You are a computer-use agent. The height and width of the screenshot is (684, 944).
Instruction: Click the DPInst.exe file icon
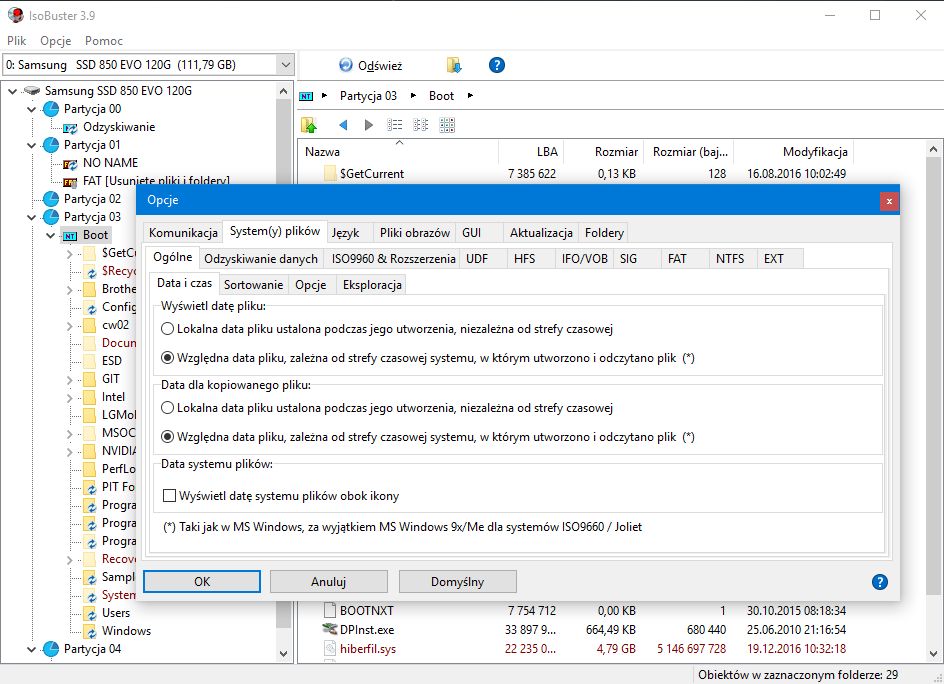coord(330,629)
